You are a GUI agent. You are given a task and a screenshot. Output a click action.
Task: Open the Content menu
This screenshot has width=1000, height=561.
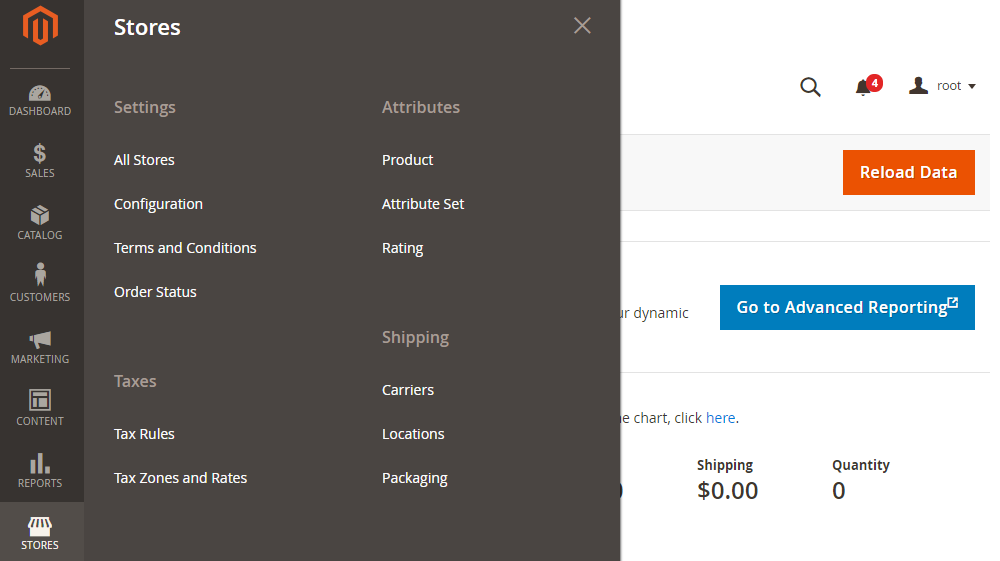(40, 409)
